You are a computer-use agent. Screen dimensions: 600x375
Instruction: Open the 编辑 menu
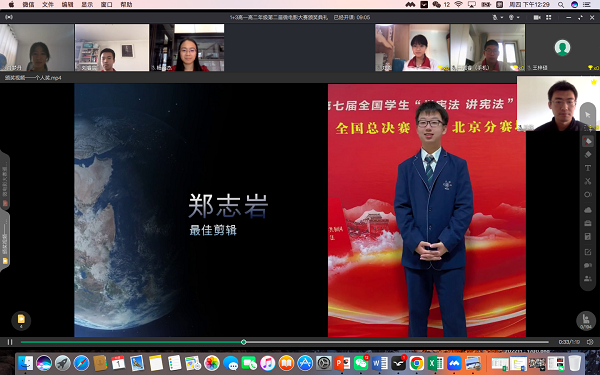tap(67, 5)
